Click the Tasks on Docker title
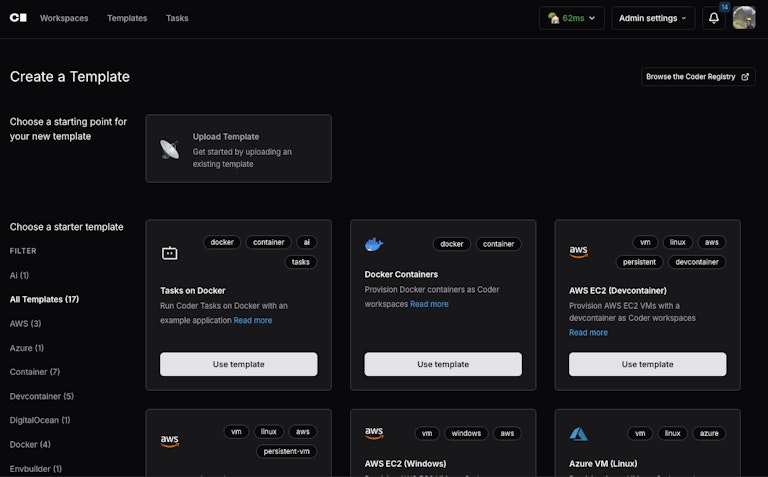 pyautogui.click(x=192, y=290)
